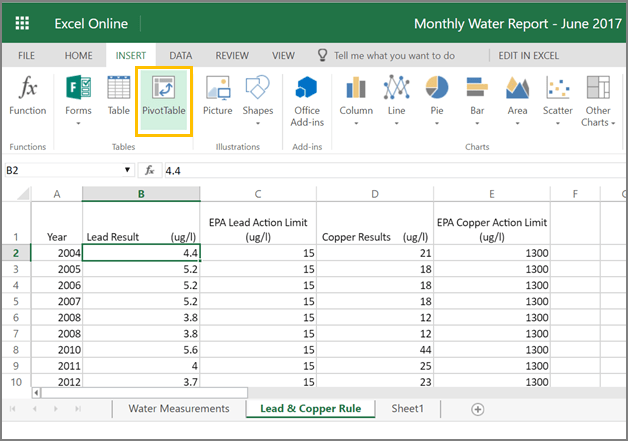
Task: Open the Shapes dropdown menu
Action: pos(257,123)
